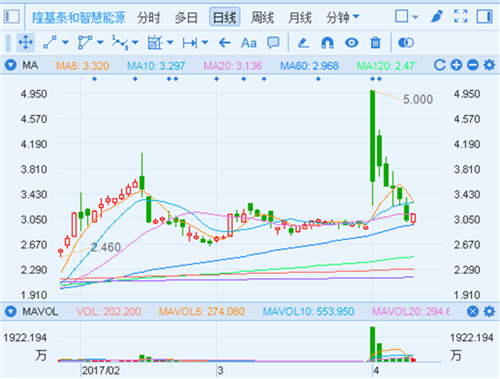The width and height of the screenshot is (500, 379).
Task: Collapse the MAVOL panel arrow
Action: (11, 312)
